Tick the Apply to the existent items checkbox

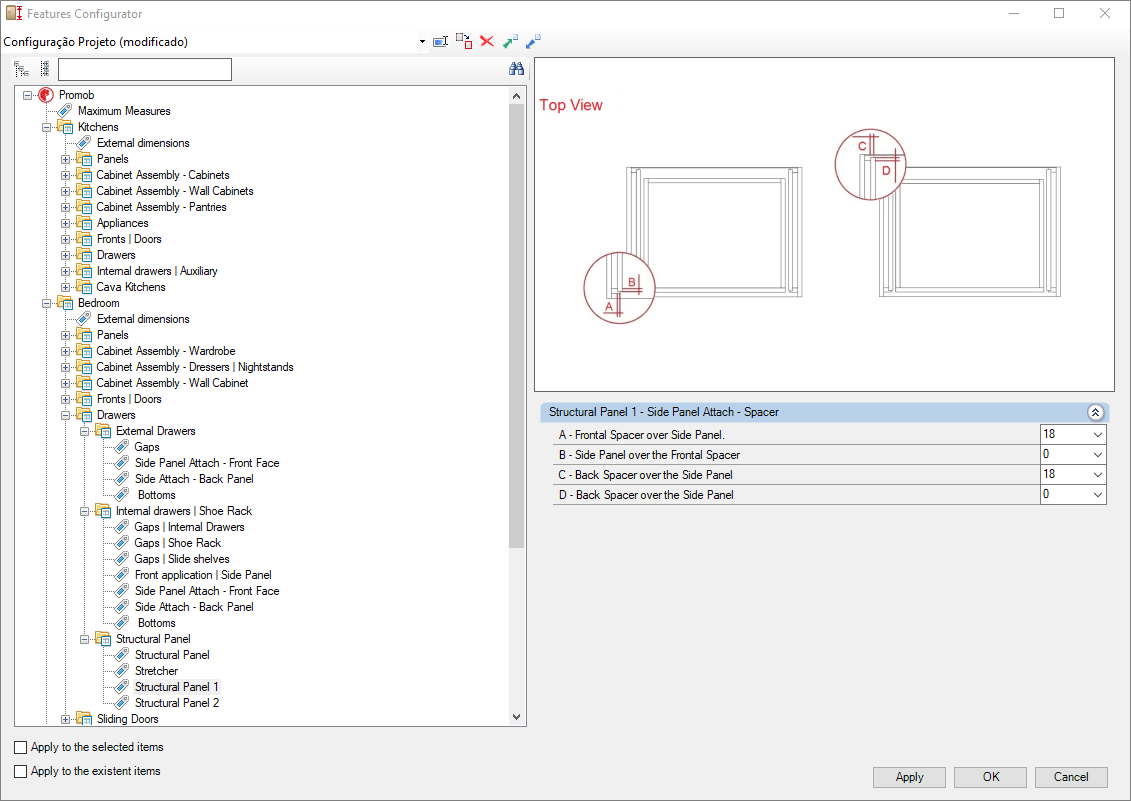tap(21, 771)
